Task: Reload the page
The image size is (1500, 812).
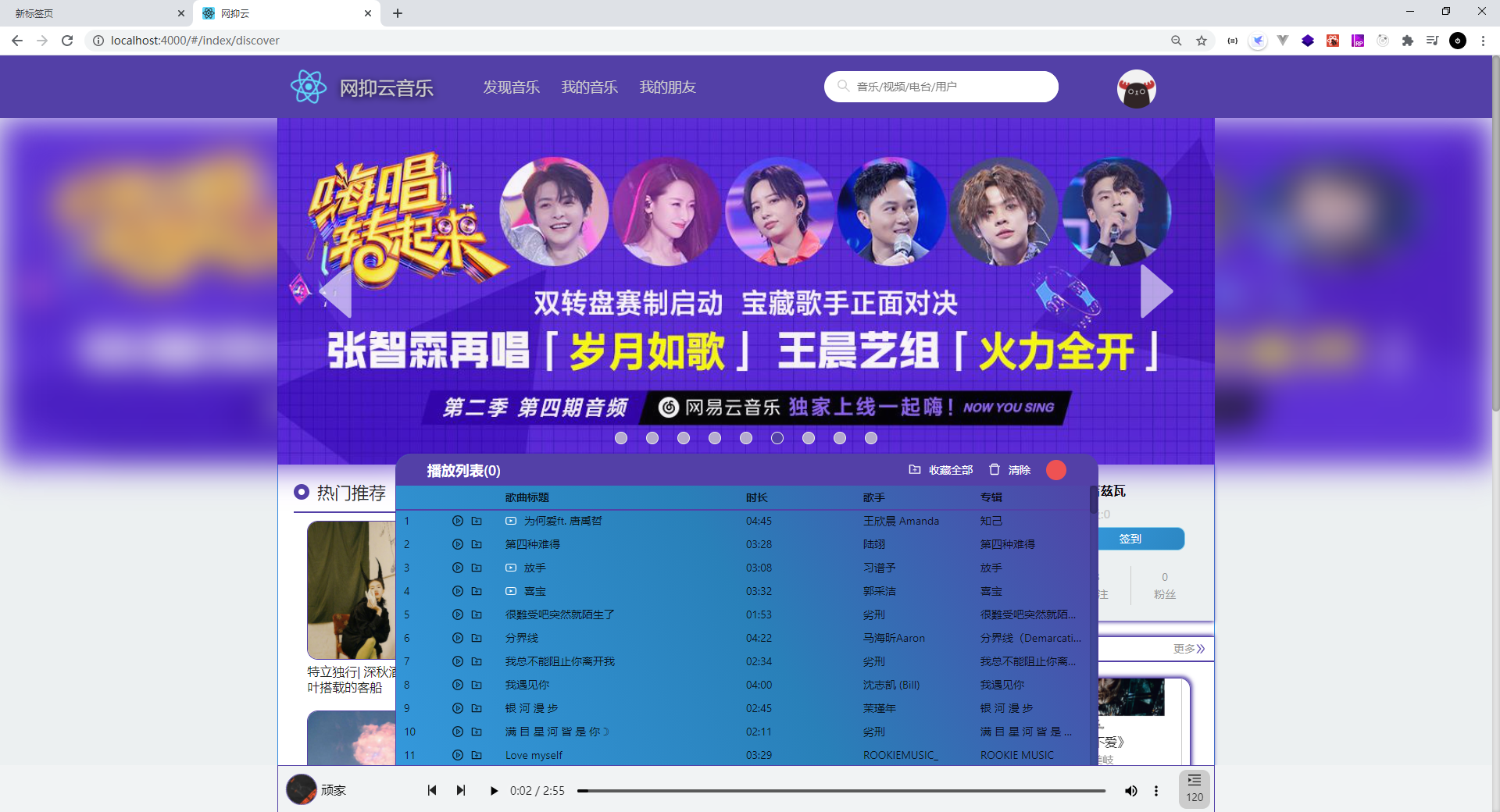Action: (x=67, y=41)
